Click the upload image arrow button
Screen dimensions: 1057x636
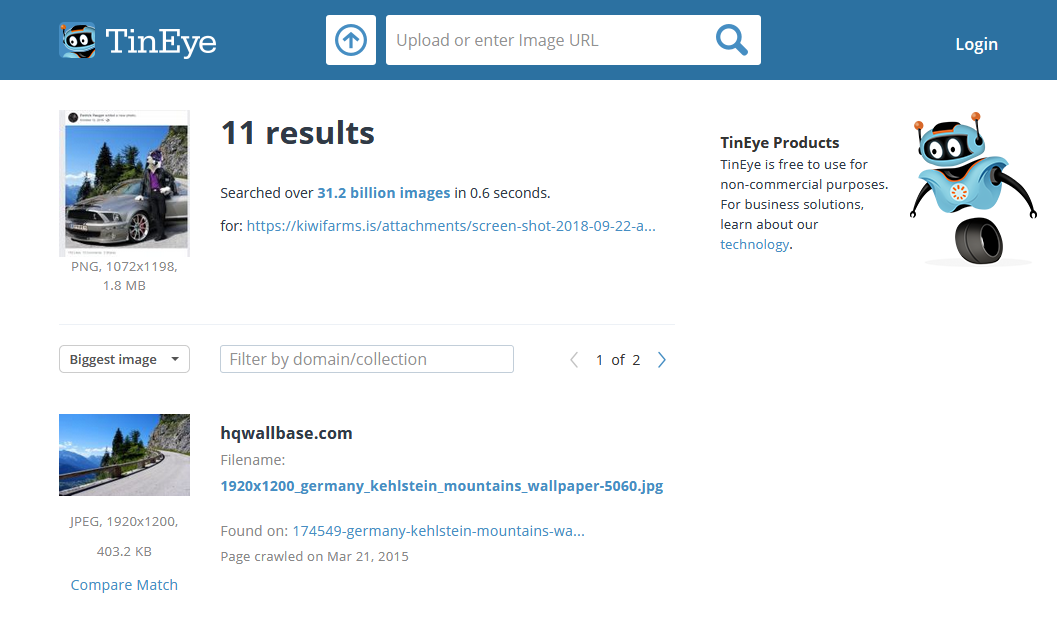tap(351, 40)
